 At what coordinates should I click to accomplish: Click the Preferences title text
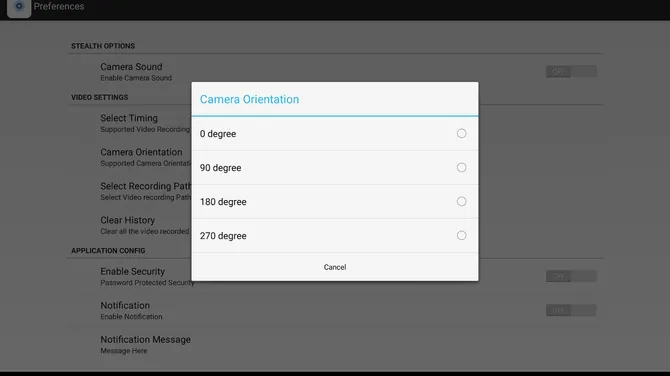(x=59, y=6)
